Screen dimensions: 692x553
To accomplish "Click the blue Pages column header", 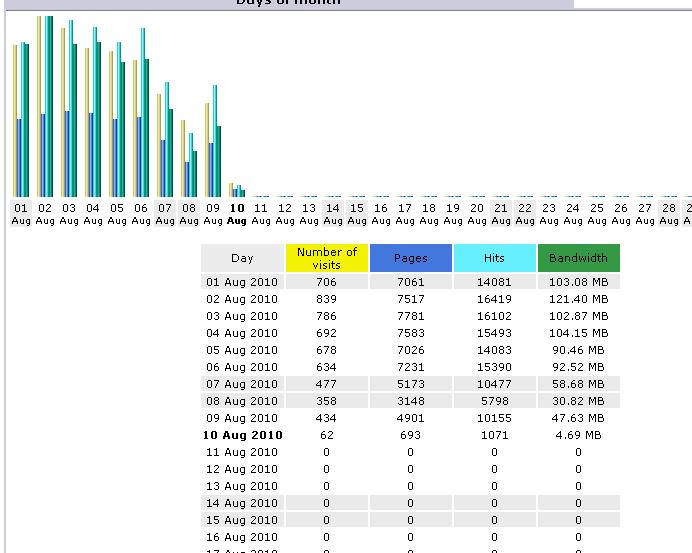I will pyautogui.click(x=410, y=258).
